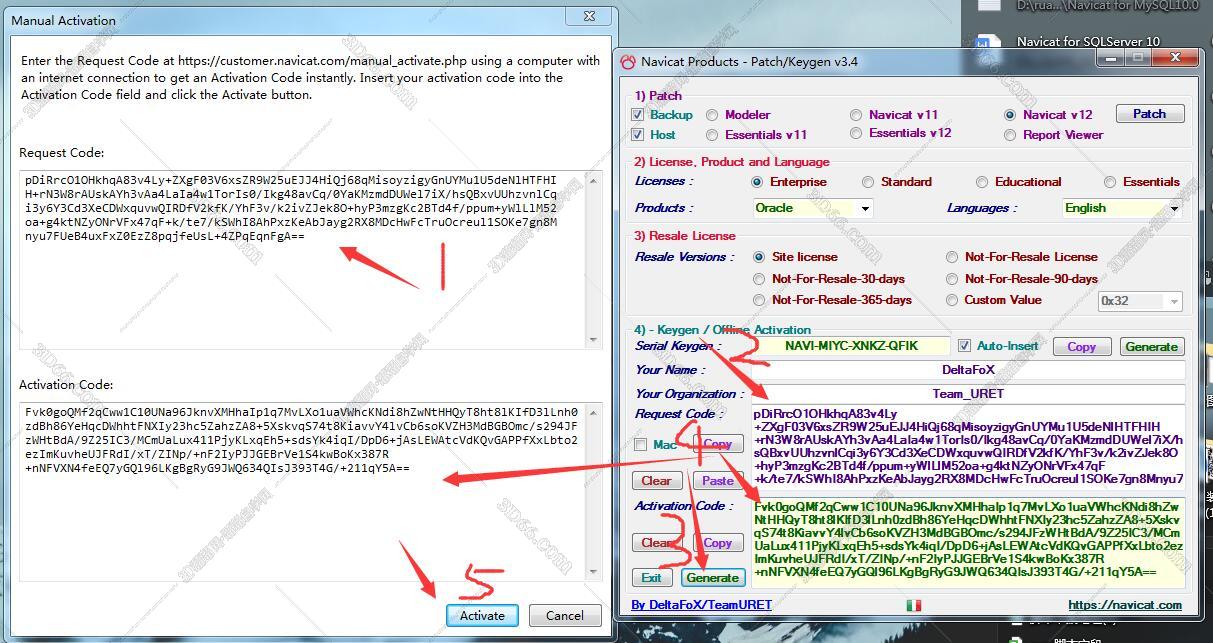Click Generate button beside Exit
The image size is (1213, 643).
712,578
